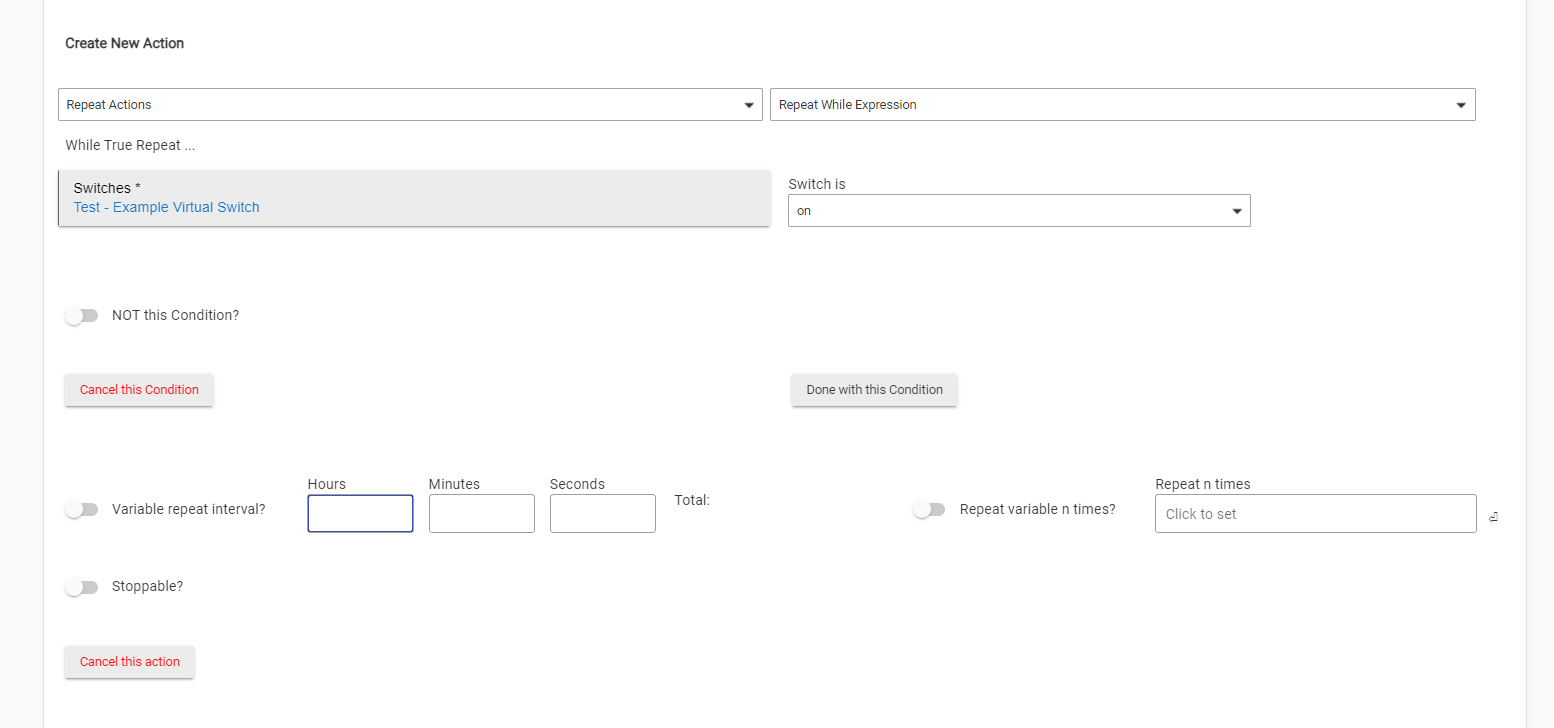
Task: Toggle the NOT this Condition switch
Action: 82,316
